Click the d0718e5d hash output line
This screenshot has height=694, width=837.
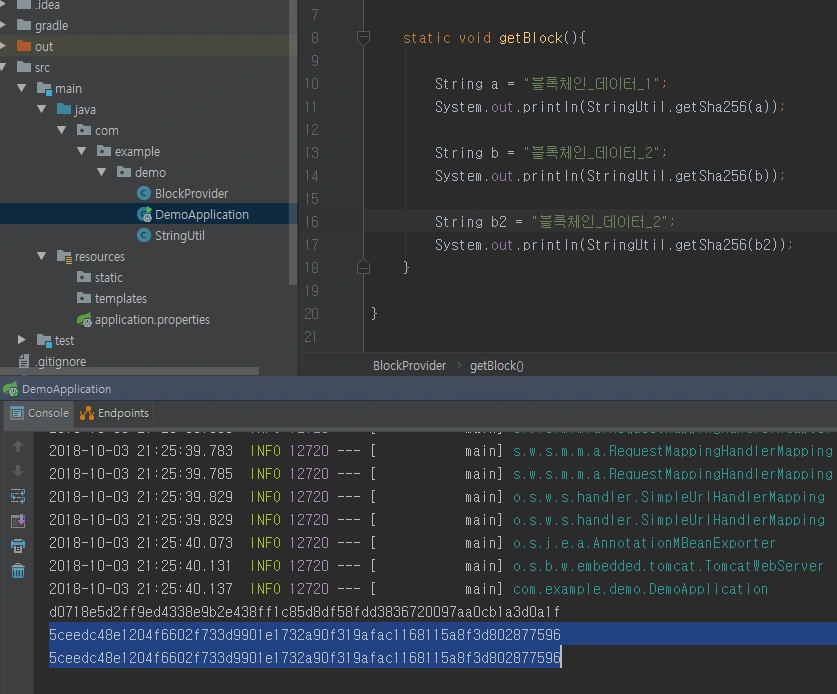click(304, 612)
